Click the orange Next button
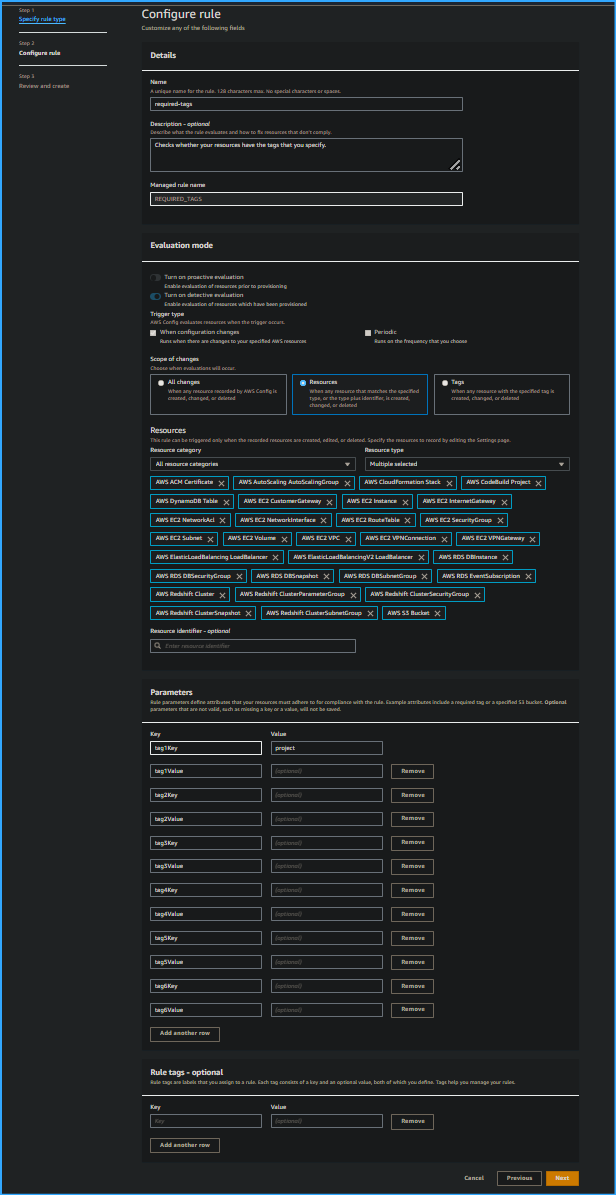 (562, 1178)
